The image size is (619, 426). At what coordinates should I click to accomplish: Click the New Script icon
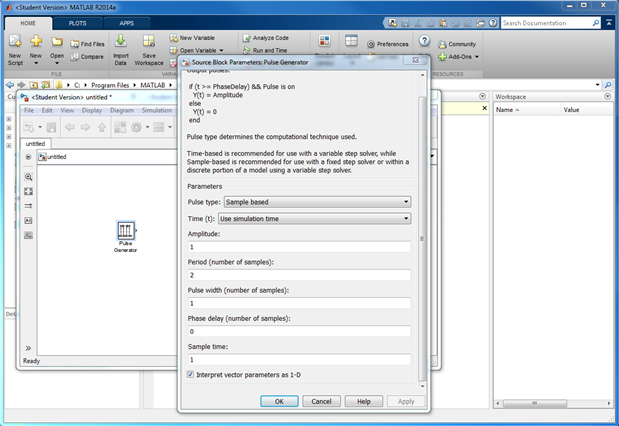[x=15, y=41]
